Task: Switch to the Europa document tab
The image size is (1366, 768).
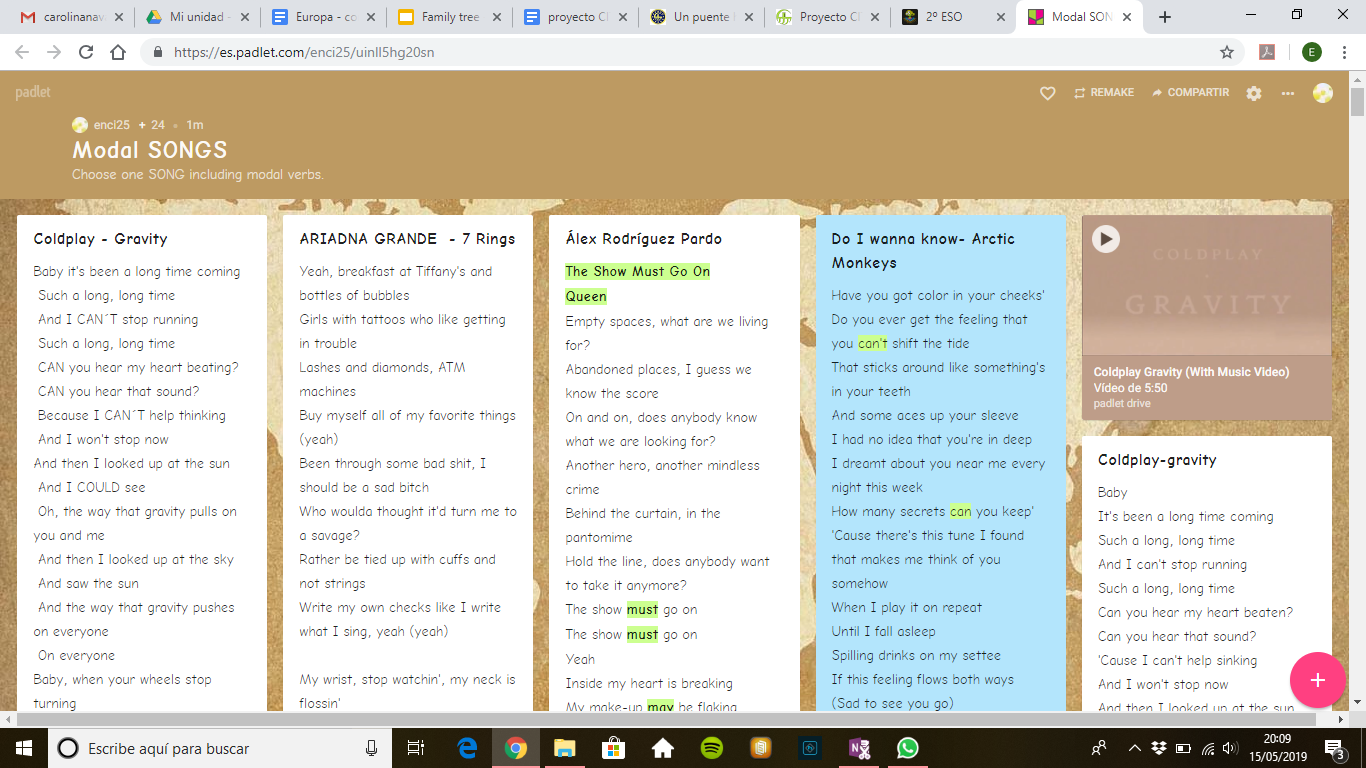Action: [322, 17]
